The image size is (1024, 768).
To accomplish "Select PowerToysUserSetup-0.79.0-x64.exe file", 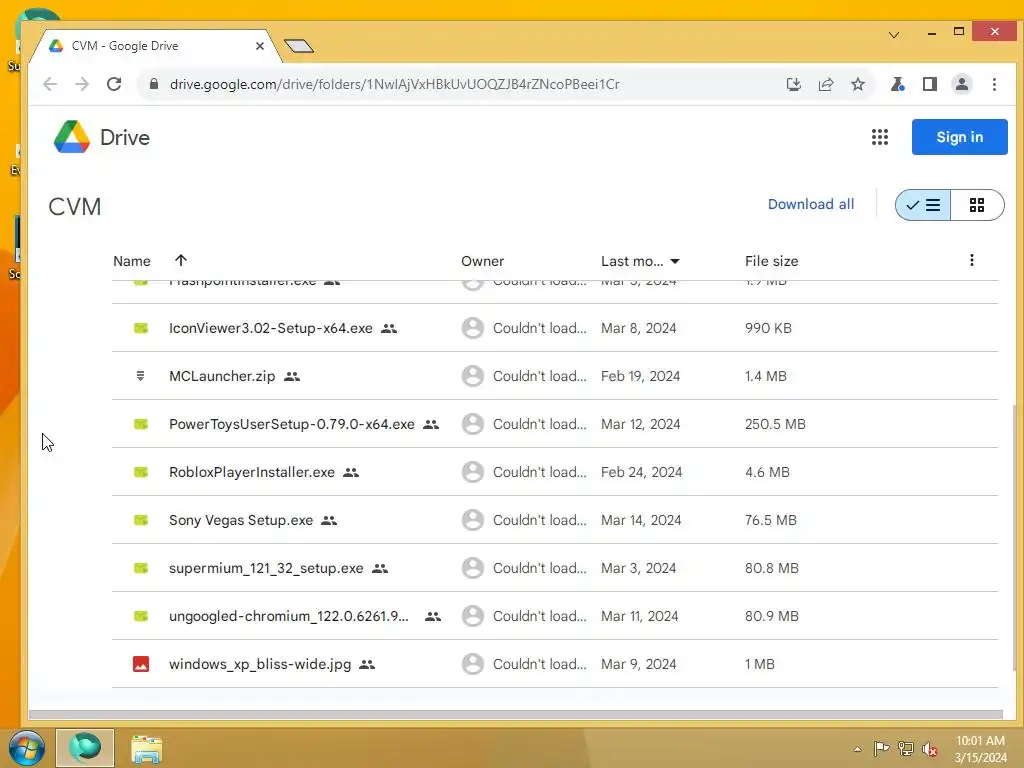I will (292, 424).
